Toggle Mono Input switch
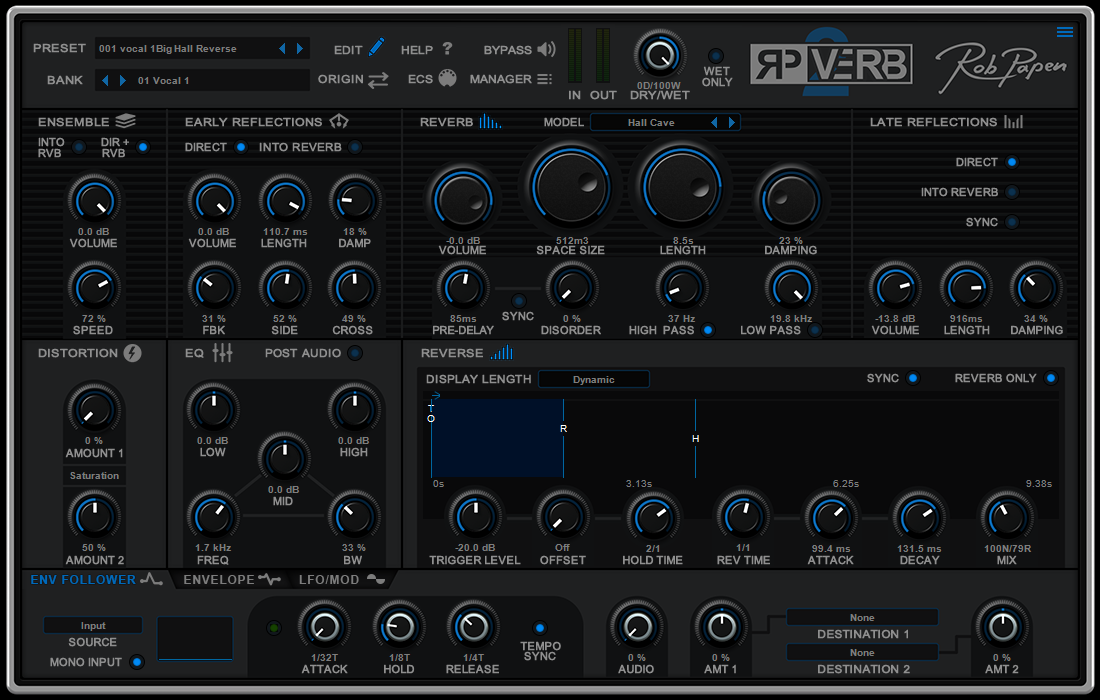Viewport: 1100px width, 700px height. [x=137, y=661]
